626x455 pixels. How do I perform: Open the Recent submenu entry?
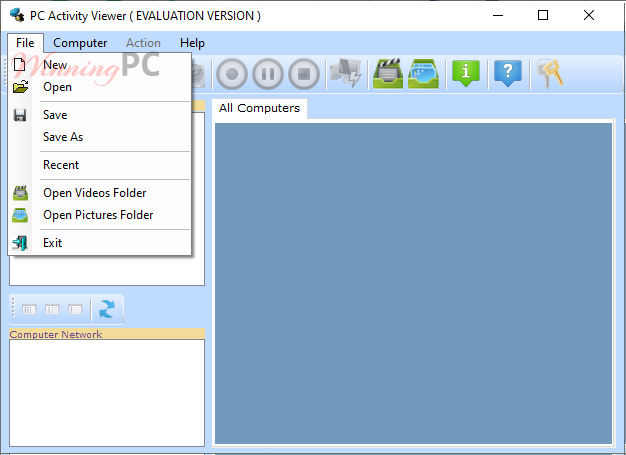click(99, 165)
